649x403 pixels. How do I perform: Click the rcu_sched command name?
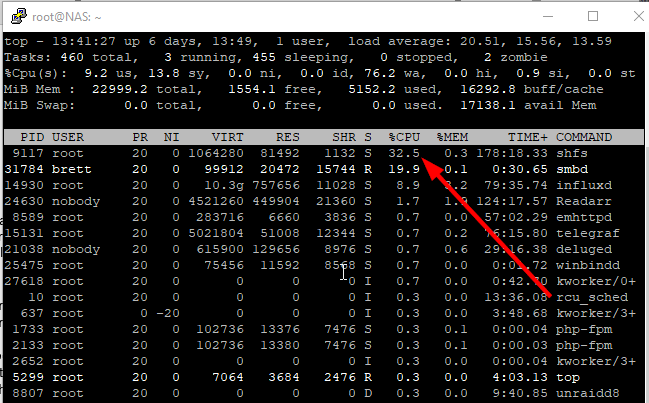pos(592,297)
